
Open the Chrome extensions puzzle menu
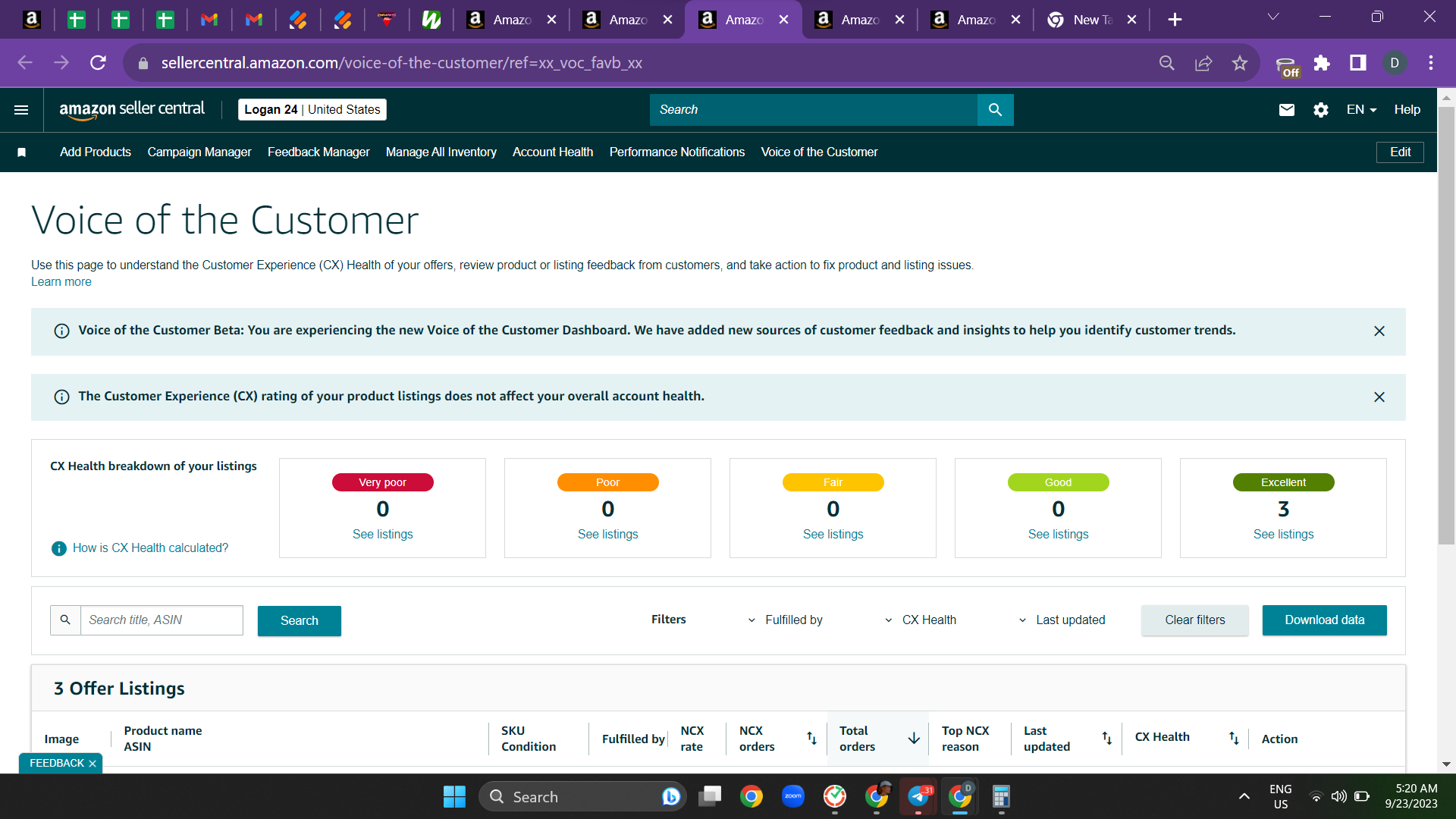click(1322, 63)
